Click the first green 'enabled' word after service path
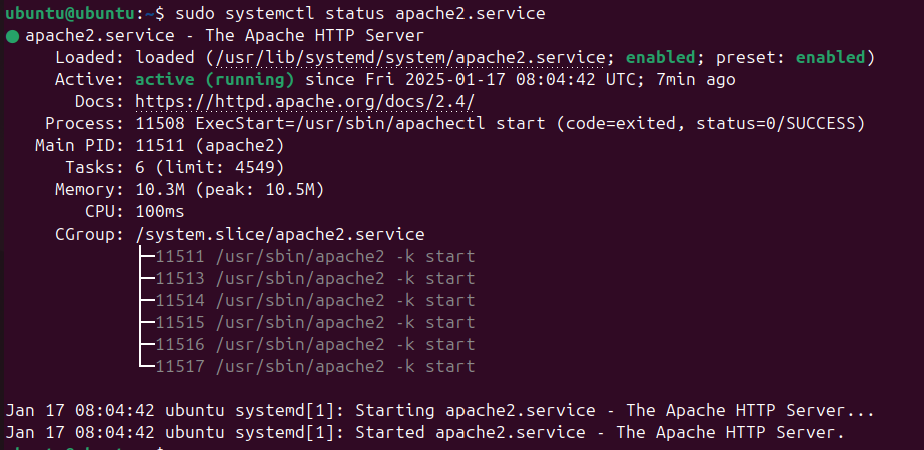The image size is (924, 450). (x=661, y=58)
